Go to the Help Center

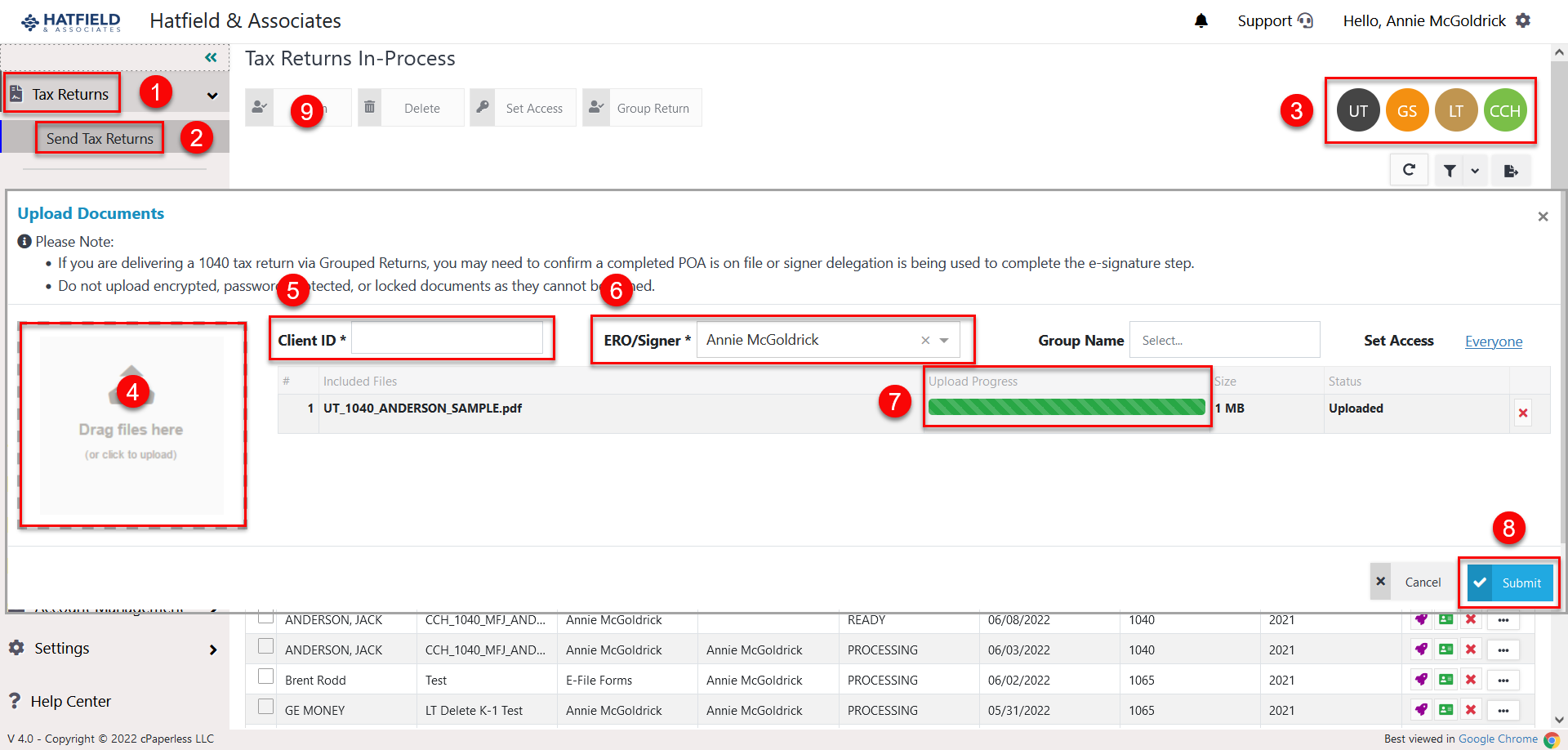[x=70, y=701]
